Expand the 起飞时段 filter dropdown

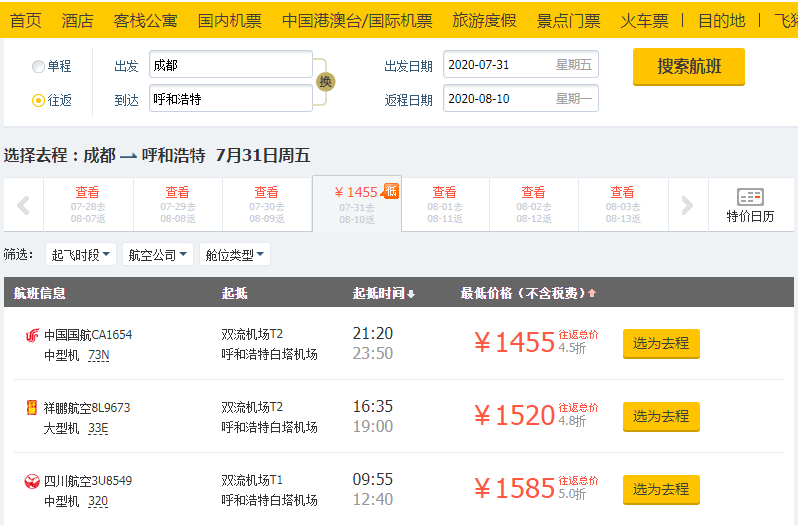coord(81,255)
